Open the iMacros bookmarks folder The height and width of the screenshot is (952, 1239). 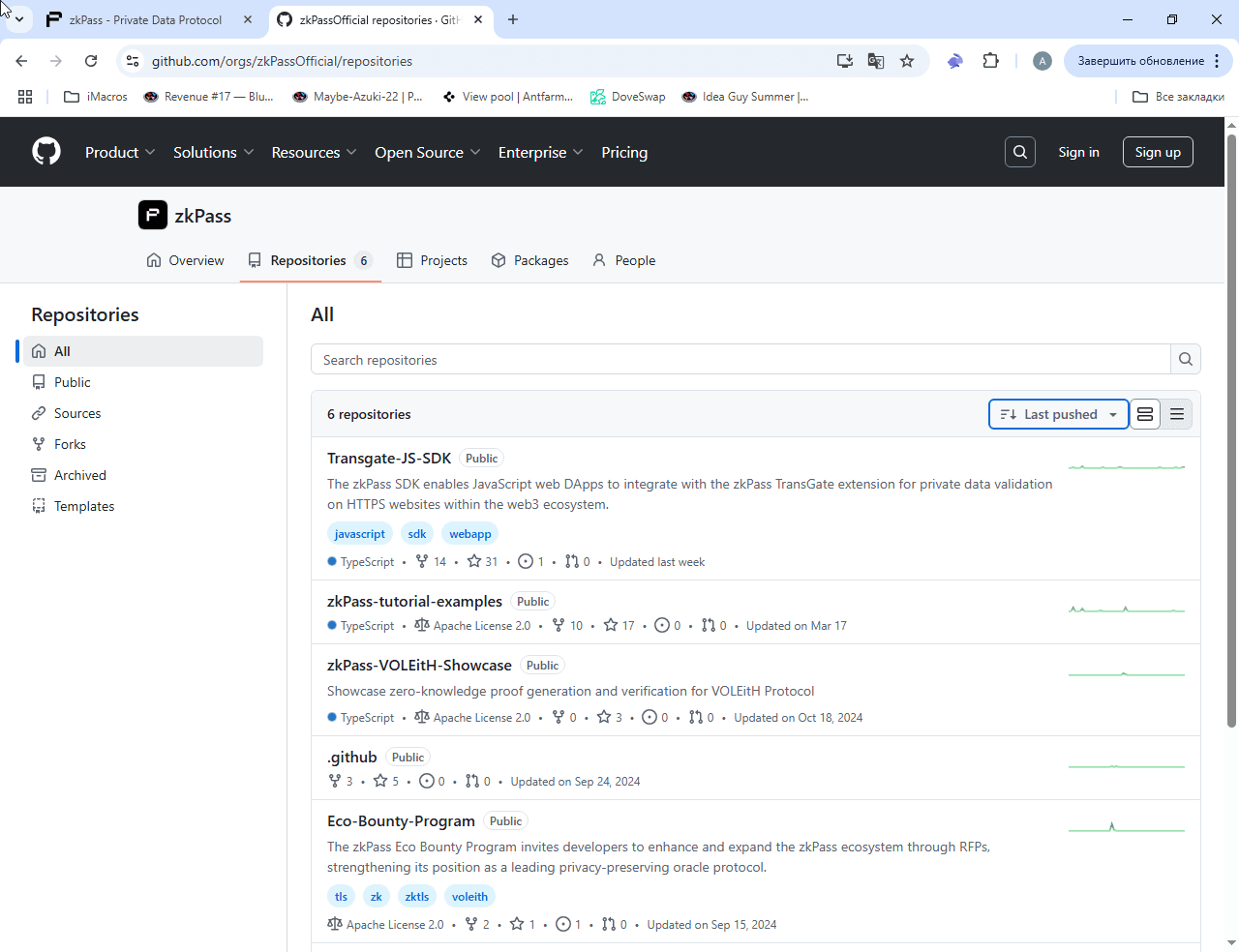point(95,97)
